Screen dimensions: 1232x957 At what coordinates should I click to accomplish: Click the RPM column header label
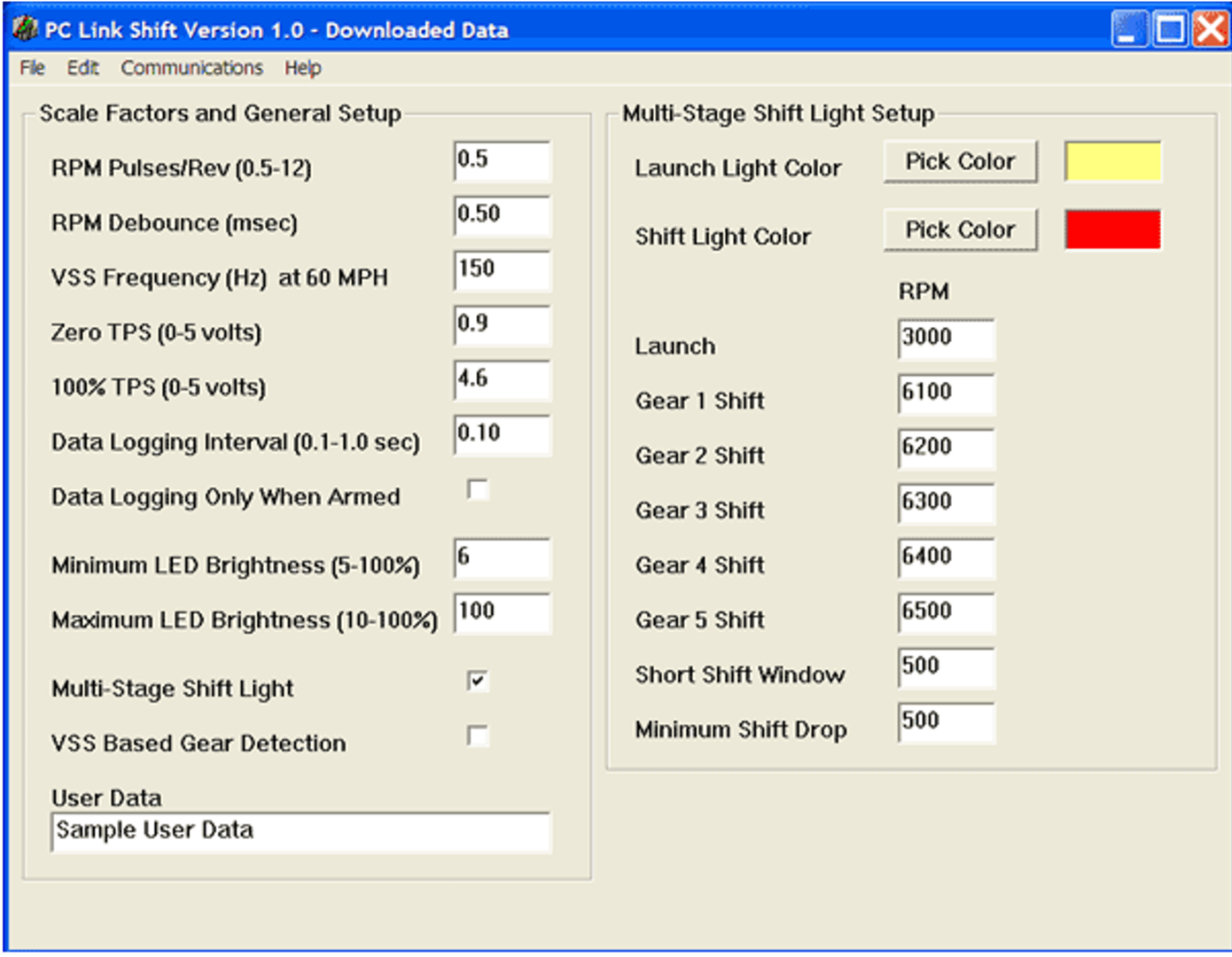[924, 292]
